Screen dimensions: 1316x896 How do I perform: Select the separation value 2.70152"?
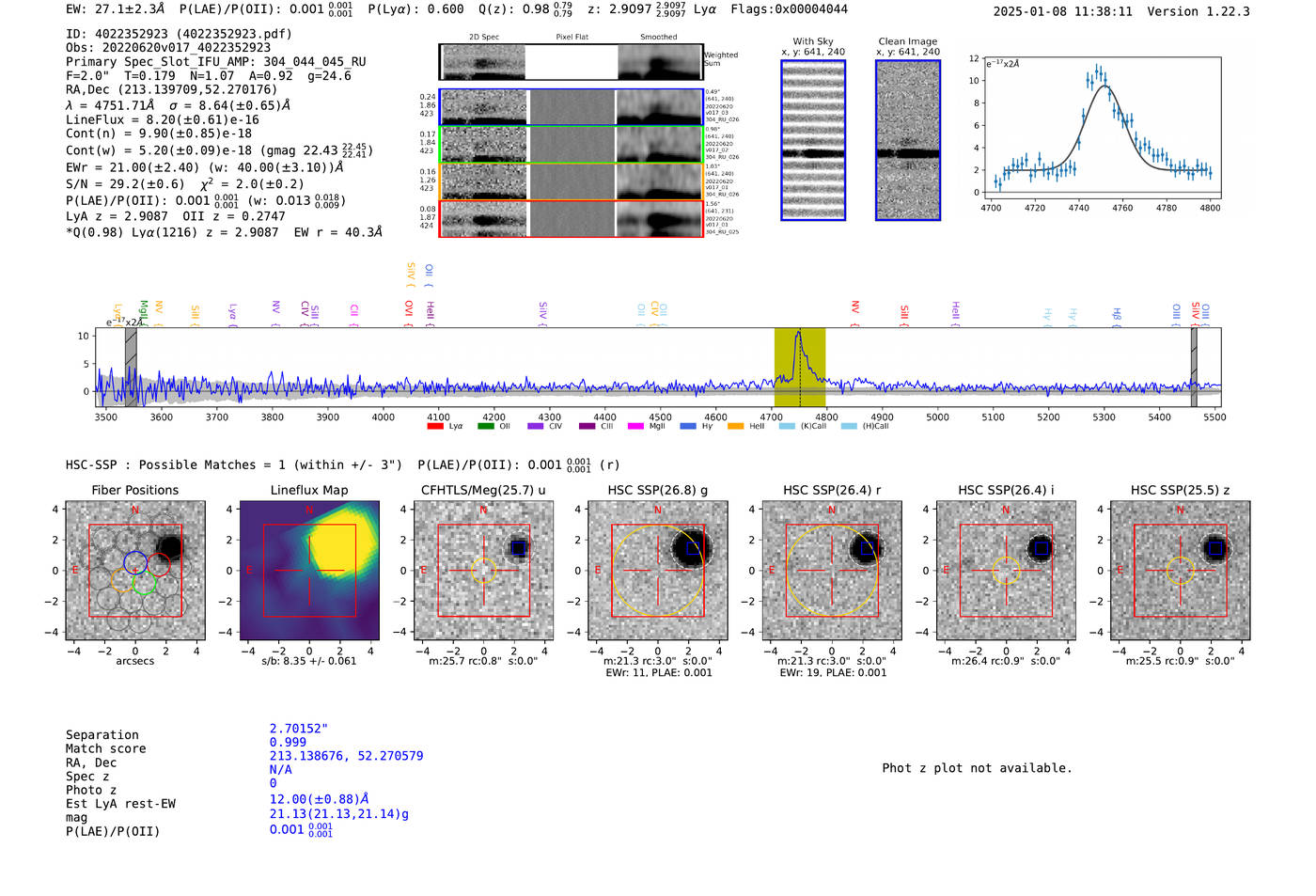pyautogui.click(x=299, y=729)
